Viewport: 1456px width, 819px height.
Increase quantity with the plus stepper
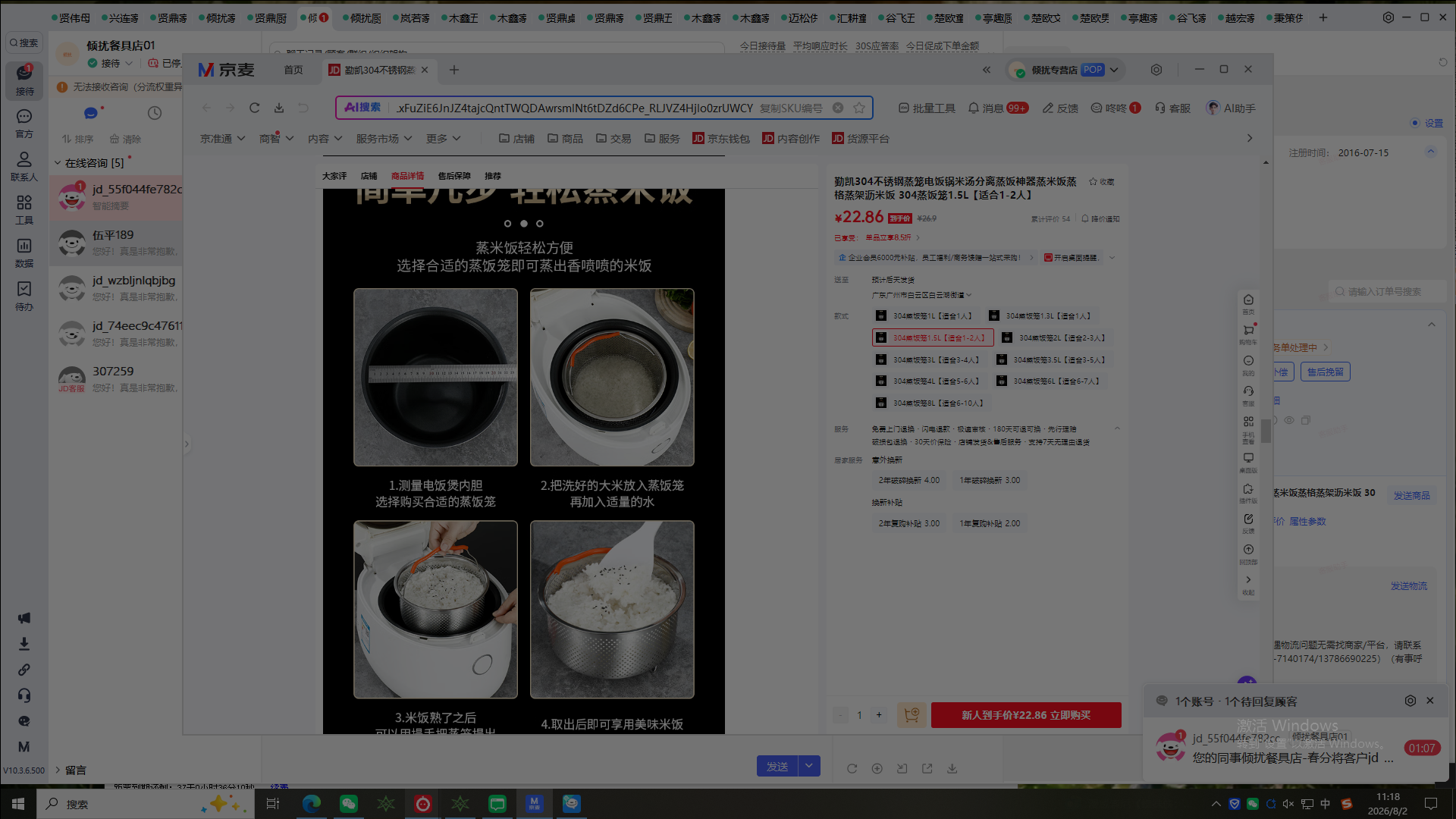[879, 714]
